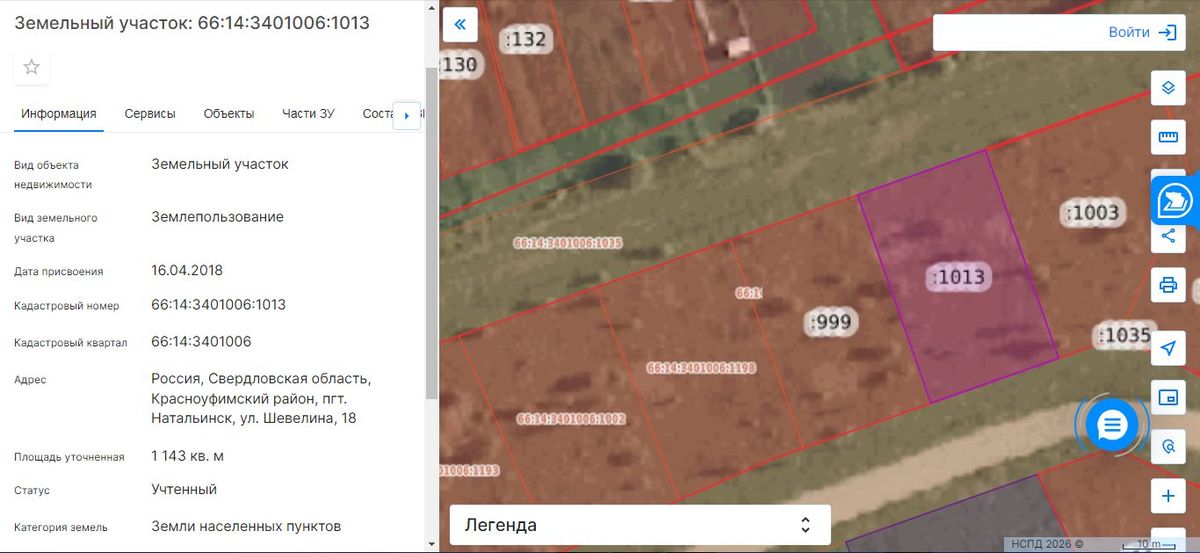Click parcel label :130 on map
Screen dimensions: 1200x553
coord(460,65)
